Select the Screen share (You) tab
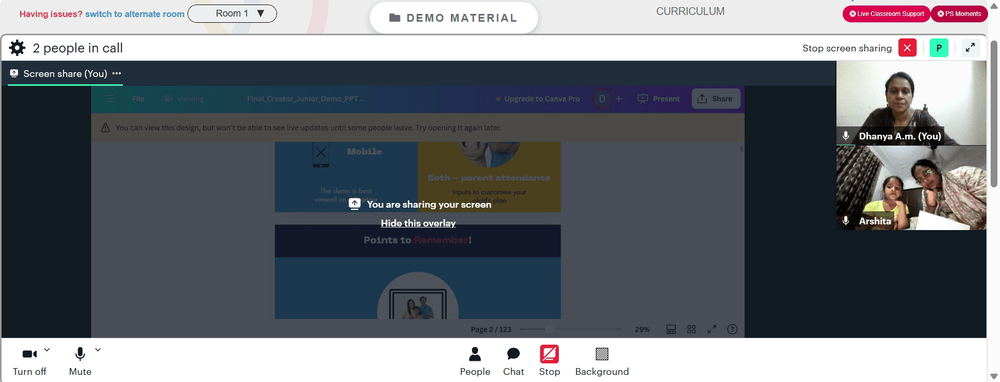The height and width of the screenshot is (382, 1000). coord(65,73)
